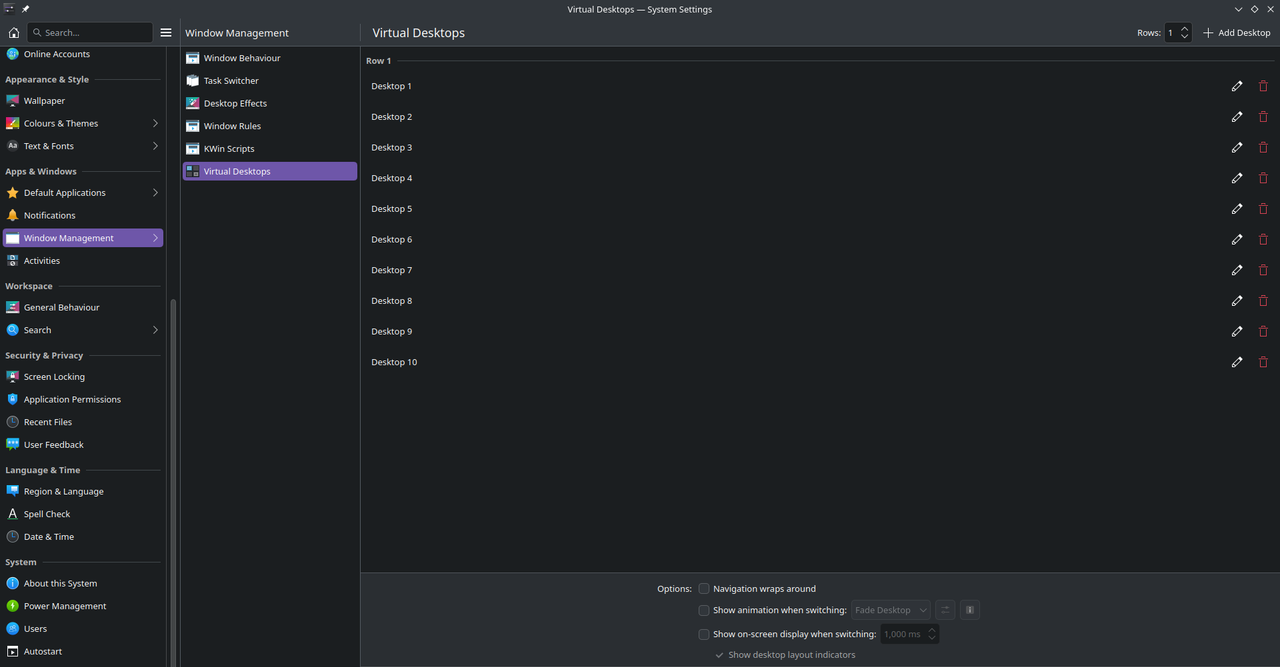This screenshot has height=667, width=1280.
Task: Open the Fade Desktop animation dropdown
Action: tap(890, 610)
